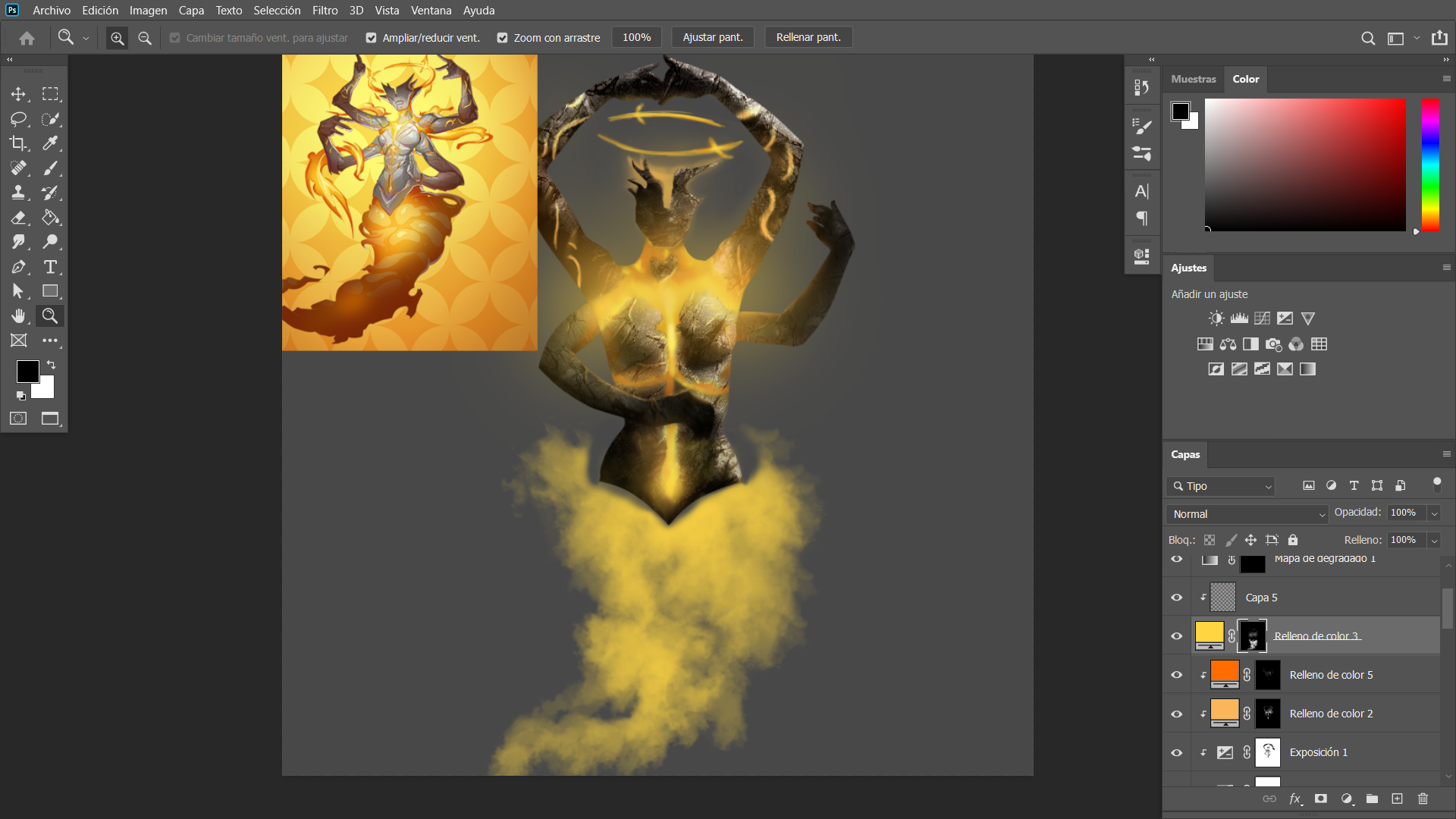Hide the Relleno de color 5 layer

tap(1177, 675)
